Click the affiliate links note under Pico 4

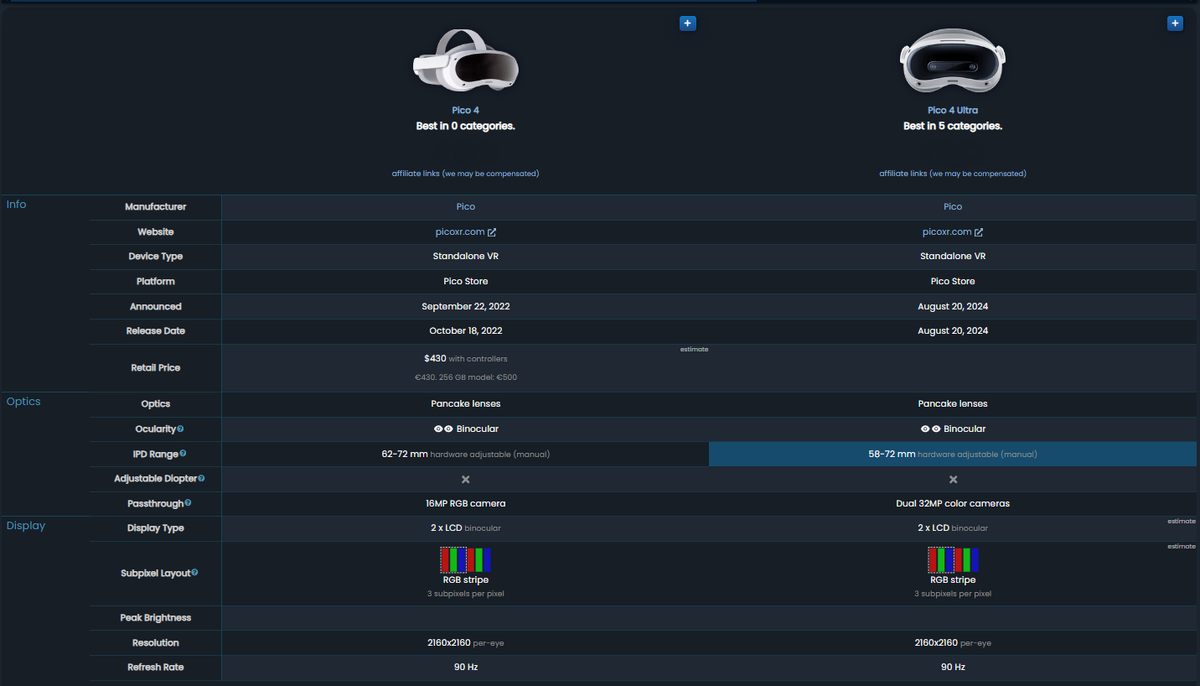coord(465,174)
